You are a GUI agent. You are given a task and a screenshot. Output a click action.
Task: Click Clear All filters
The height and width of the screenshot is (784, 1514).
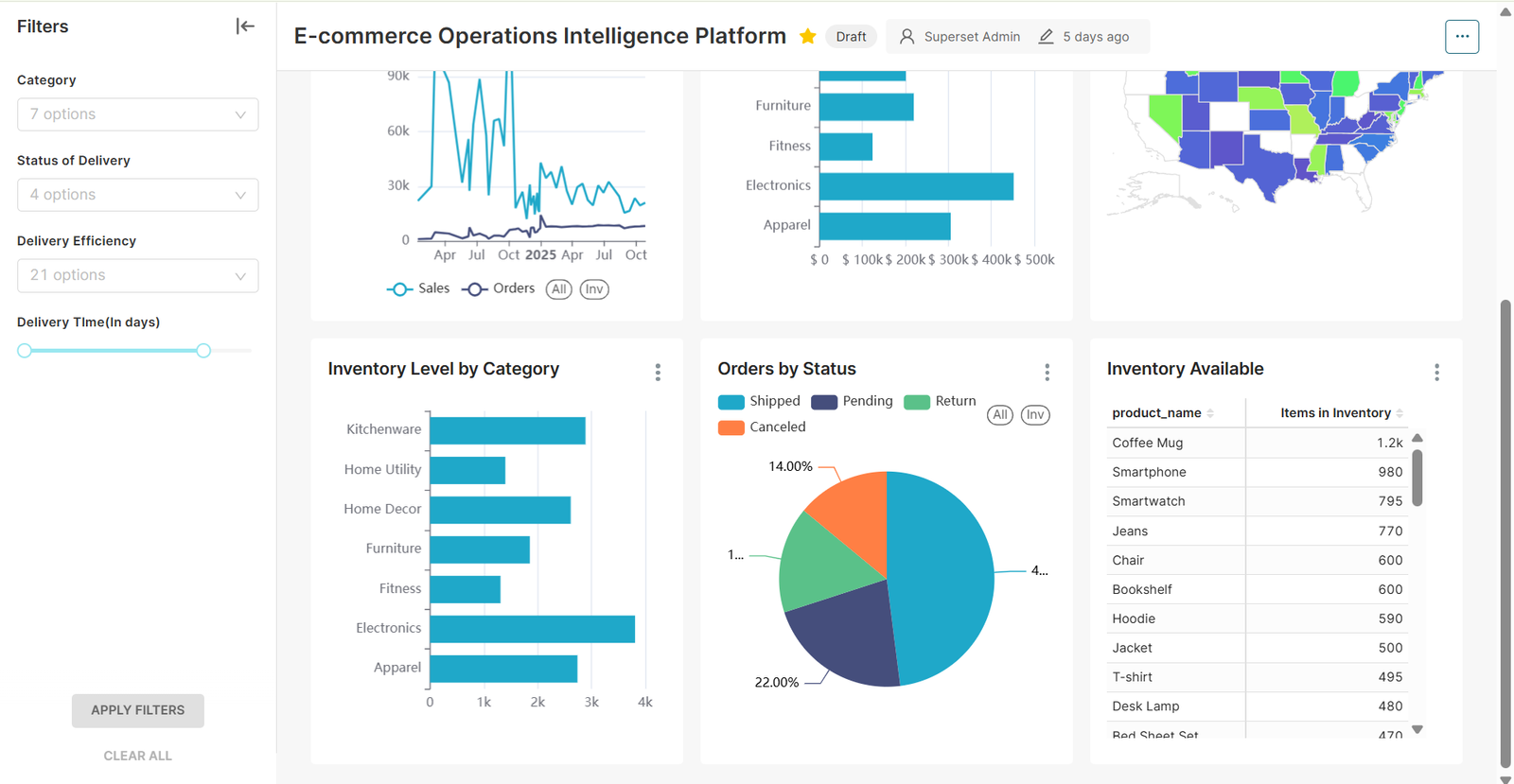(x=138, y=756)
